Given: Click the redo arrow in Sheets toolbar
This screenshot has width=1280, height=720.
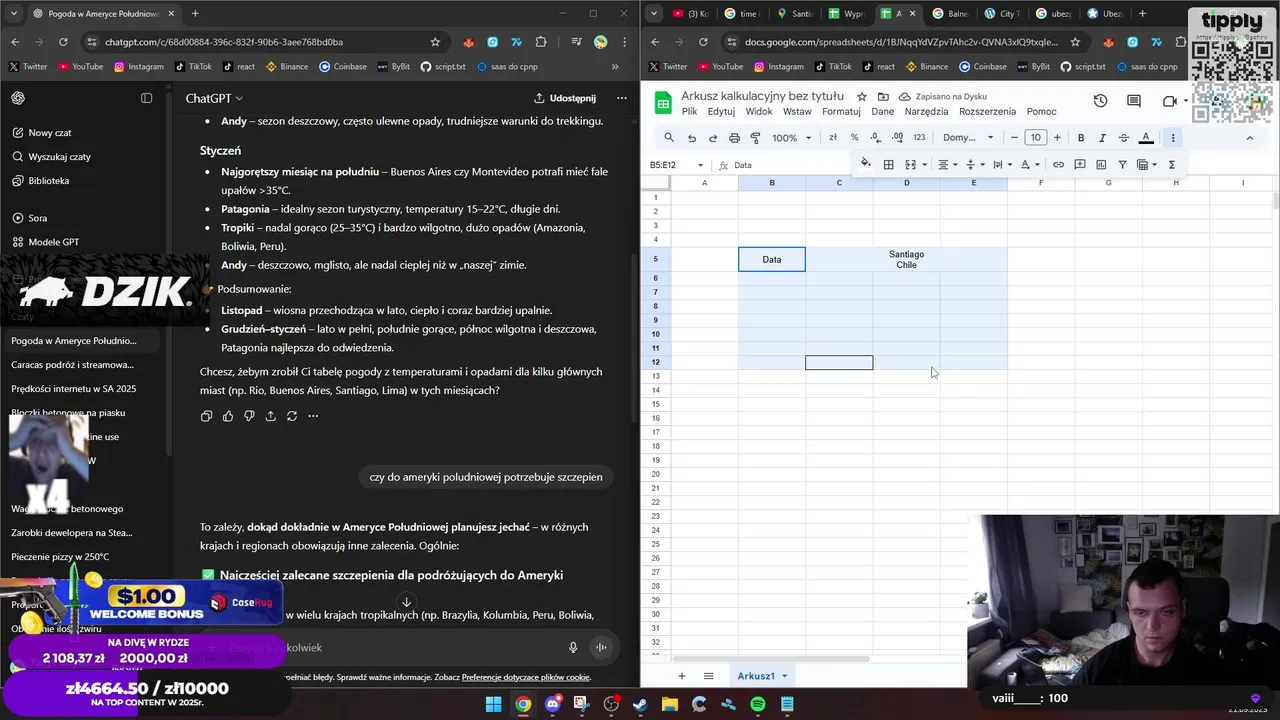Looking at the screenshot, I should 712,138.
